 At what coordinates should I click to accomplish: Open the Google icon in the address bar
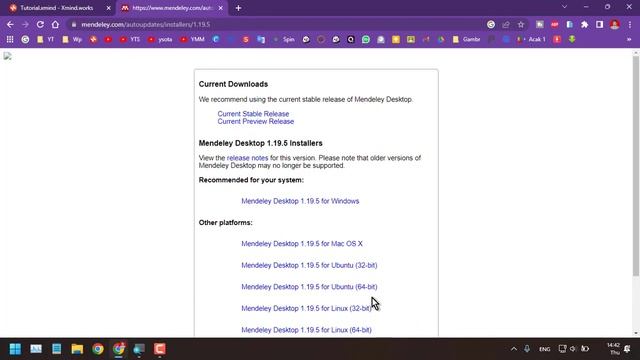click(x=491, y=24)
